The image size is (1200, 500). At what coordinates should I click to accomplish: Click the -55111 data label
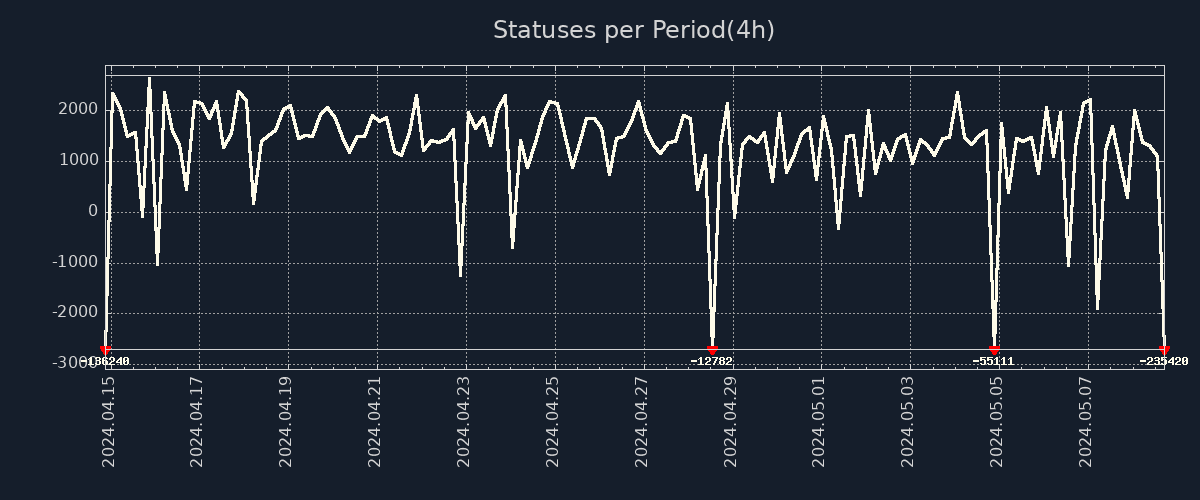[994, 362]
